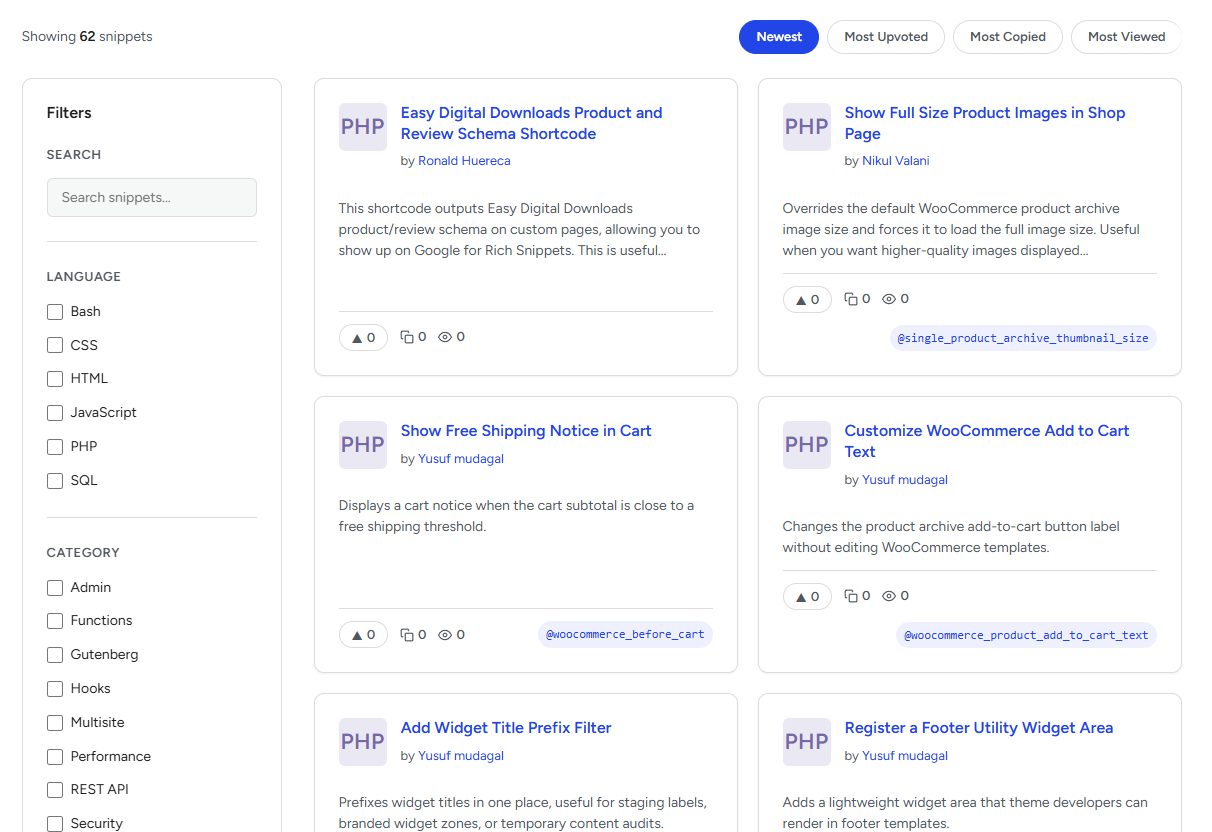Focus the Search snippets input field

coord(152,197)
